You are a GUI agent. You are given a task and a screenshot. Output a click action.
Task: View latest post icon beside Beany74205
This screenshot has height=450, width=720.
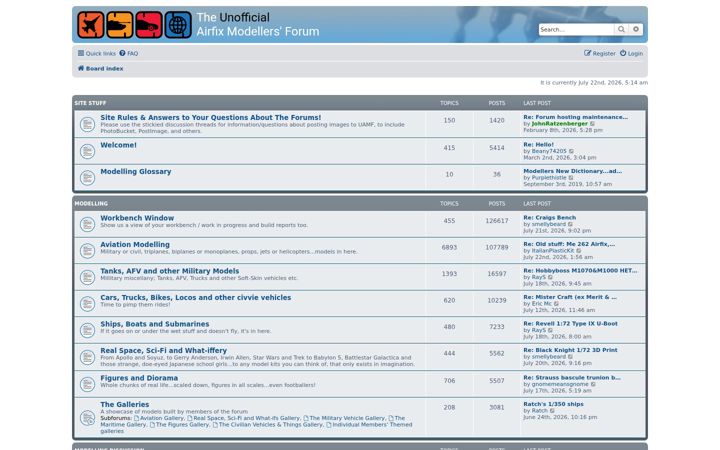pos(571,151)
